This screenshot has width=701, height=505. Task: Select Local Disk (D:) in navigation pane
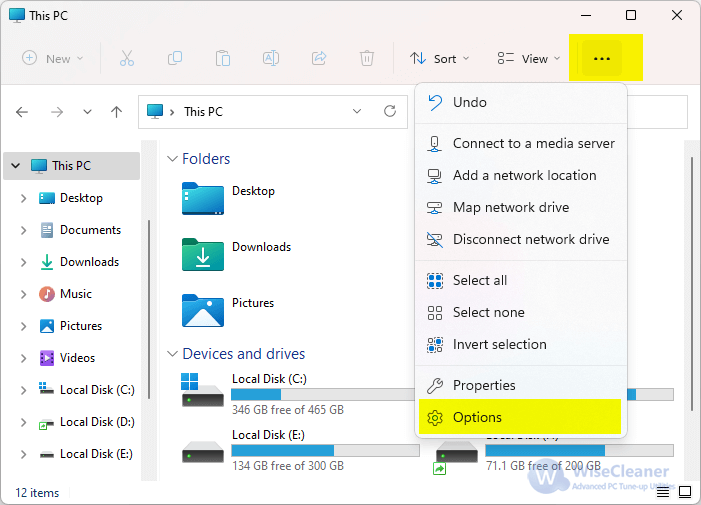(x=97, y=422)
